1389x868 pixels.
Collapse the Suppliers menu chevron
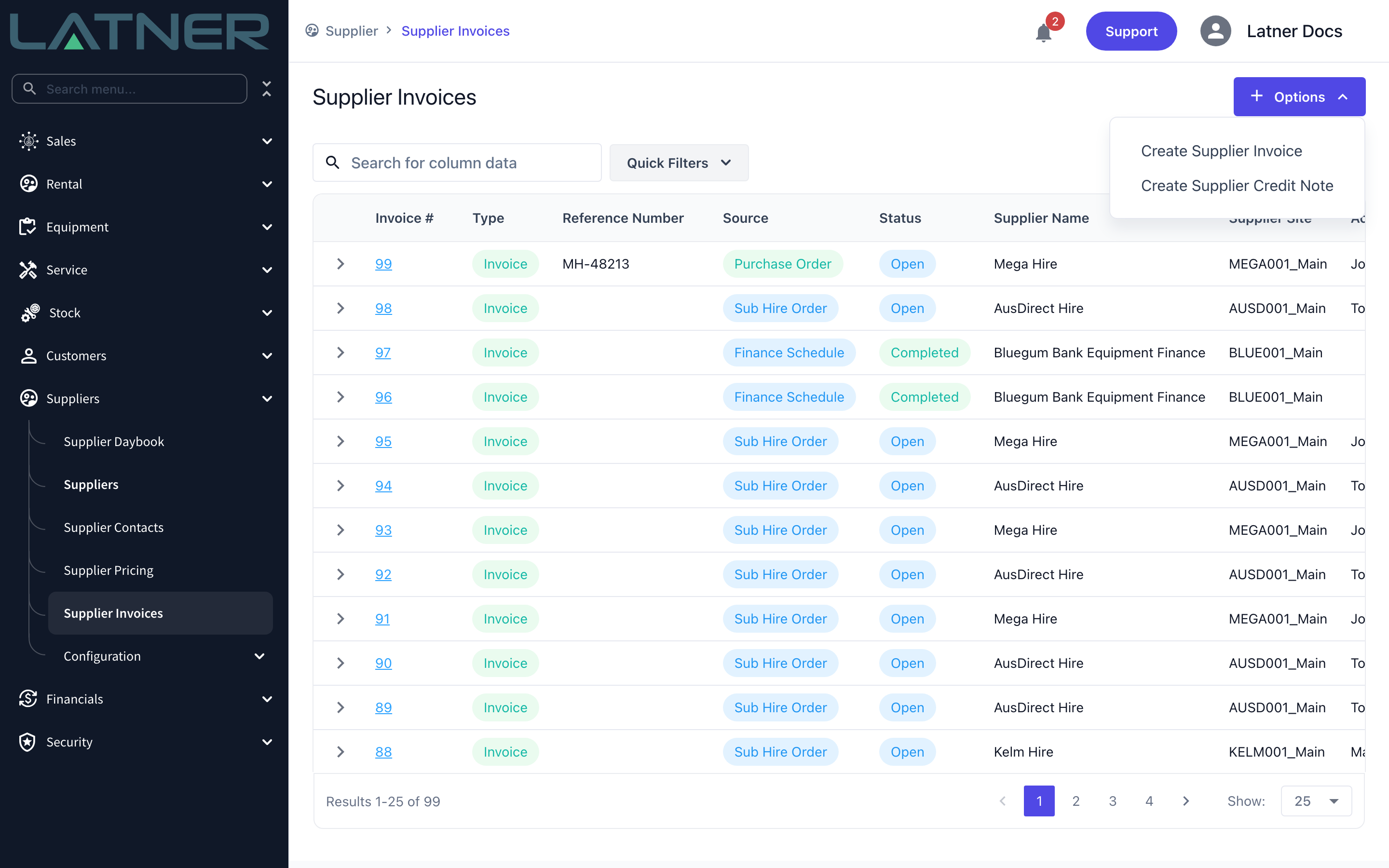coord(267,398)
